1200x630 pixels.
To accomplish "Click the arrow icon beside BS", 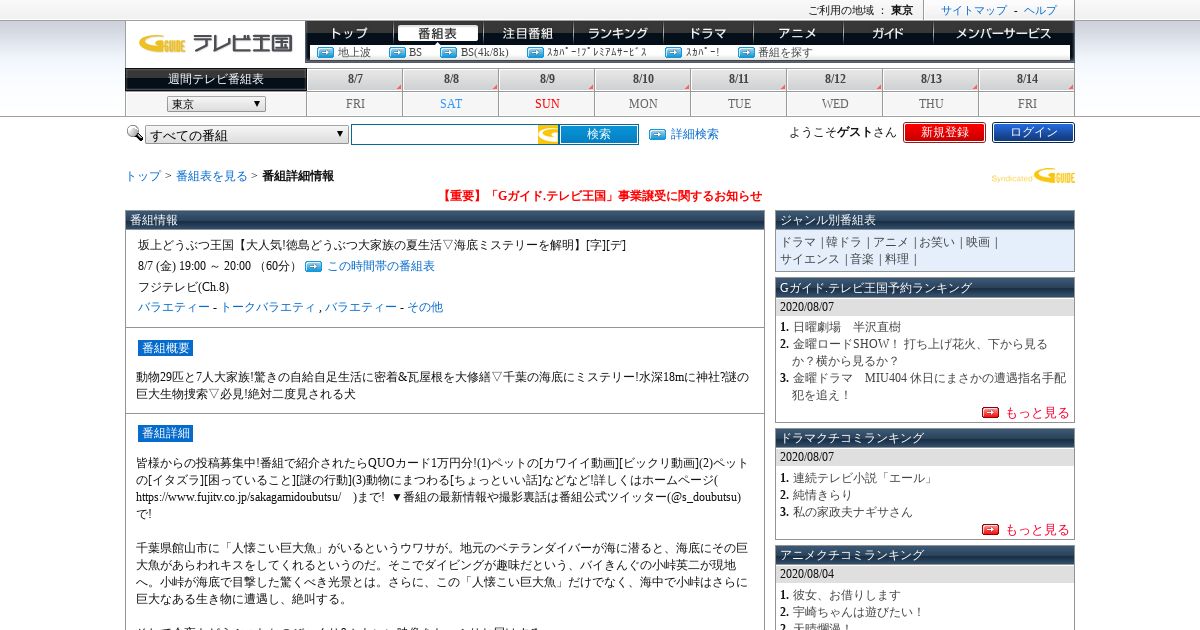I will click(x=397, y=53).
